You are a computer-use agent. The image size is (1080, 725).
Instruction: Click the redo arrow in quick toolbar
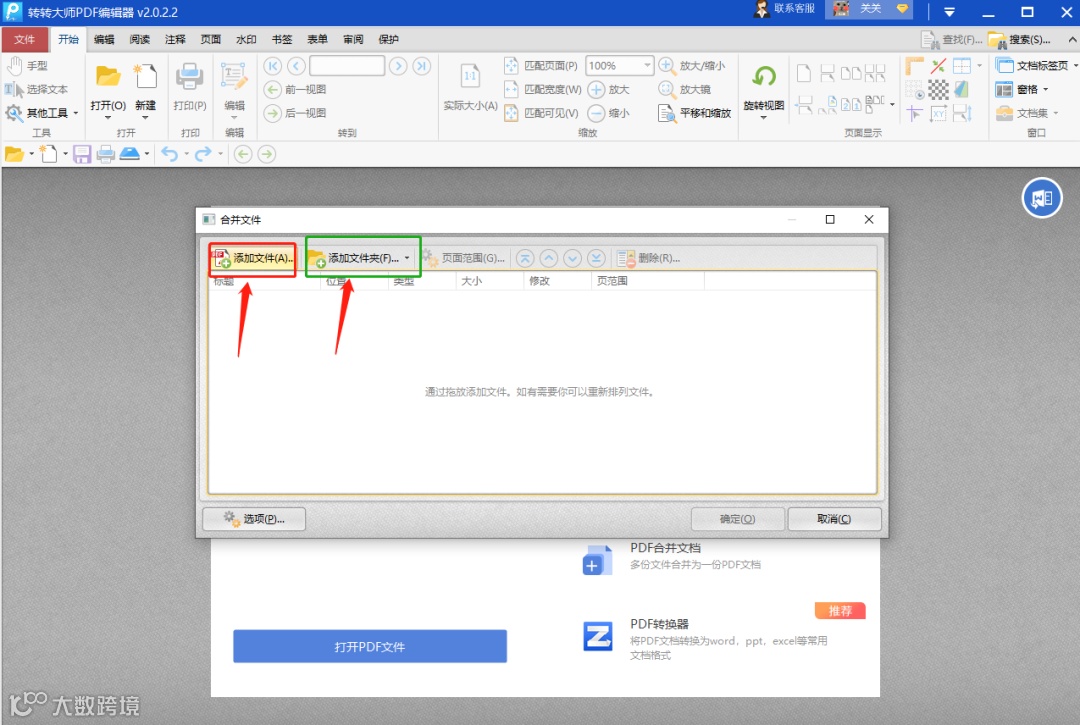[202, 154]
